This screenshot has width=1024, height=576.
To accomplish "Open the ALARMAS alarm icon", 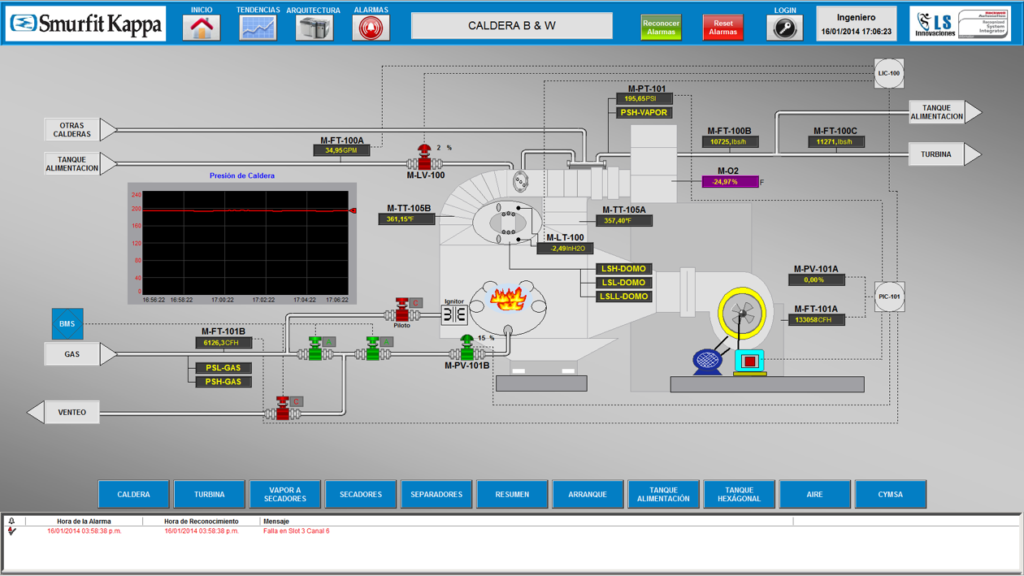I will tap(369, 27).
